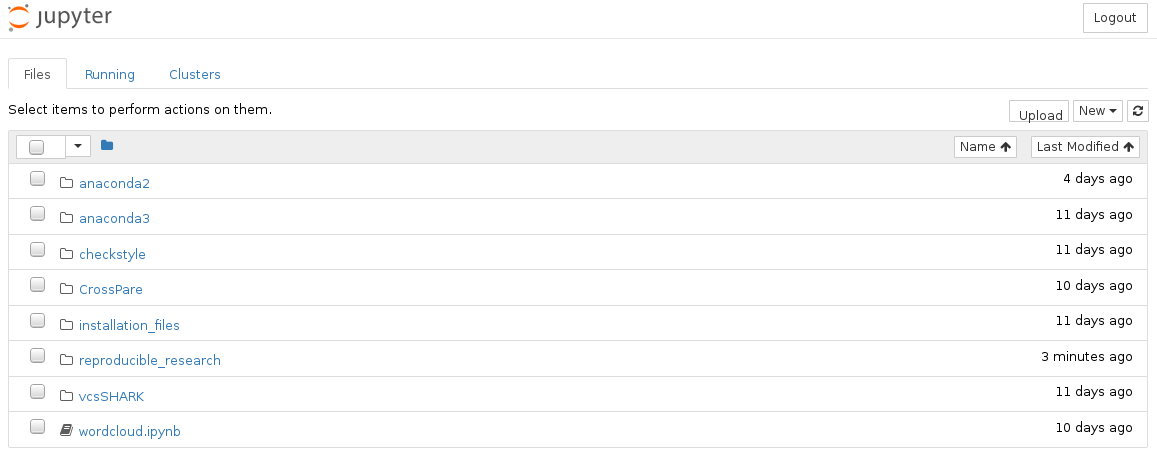The image size is (1157, 455).
Task: Sort the list by Name
Action: [x=985, y=147]
